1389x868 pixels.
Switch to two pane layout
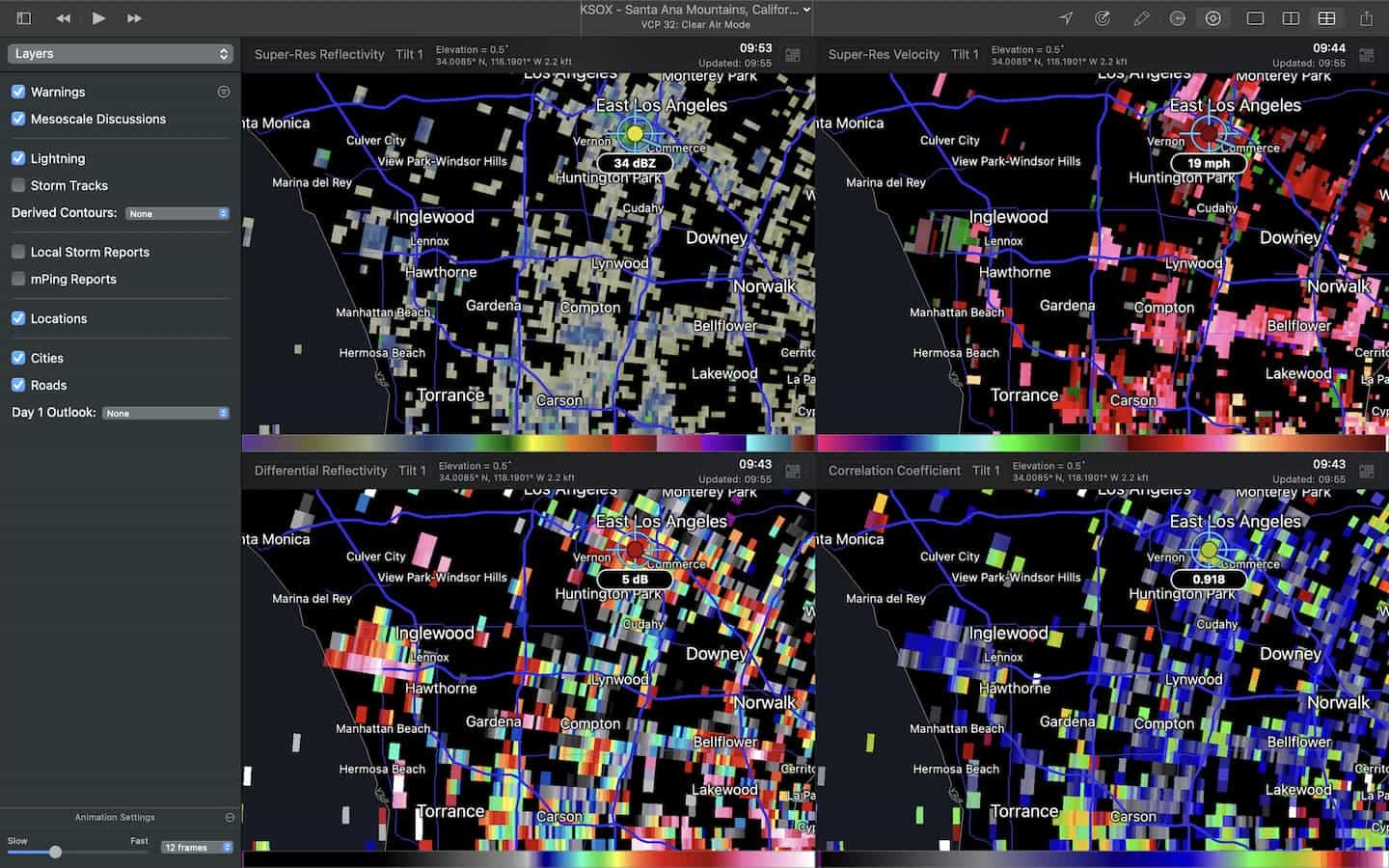(1291, 18)
